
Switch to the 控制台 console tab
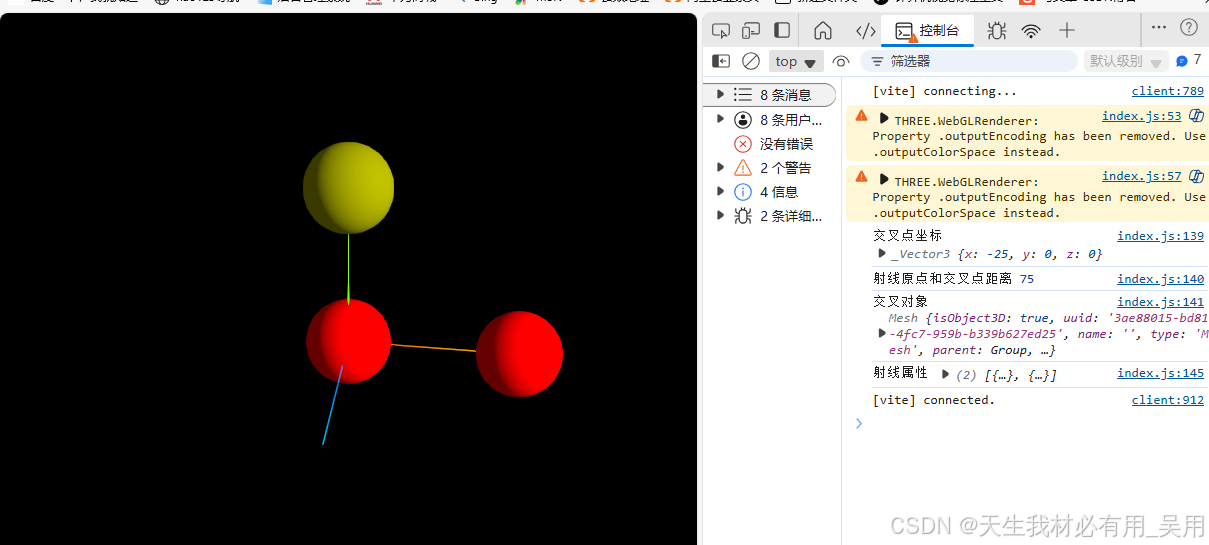click(x=927, y=30)
